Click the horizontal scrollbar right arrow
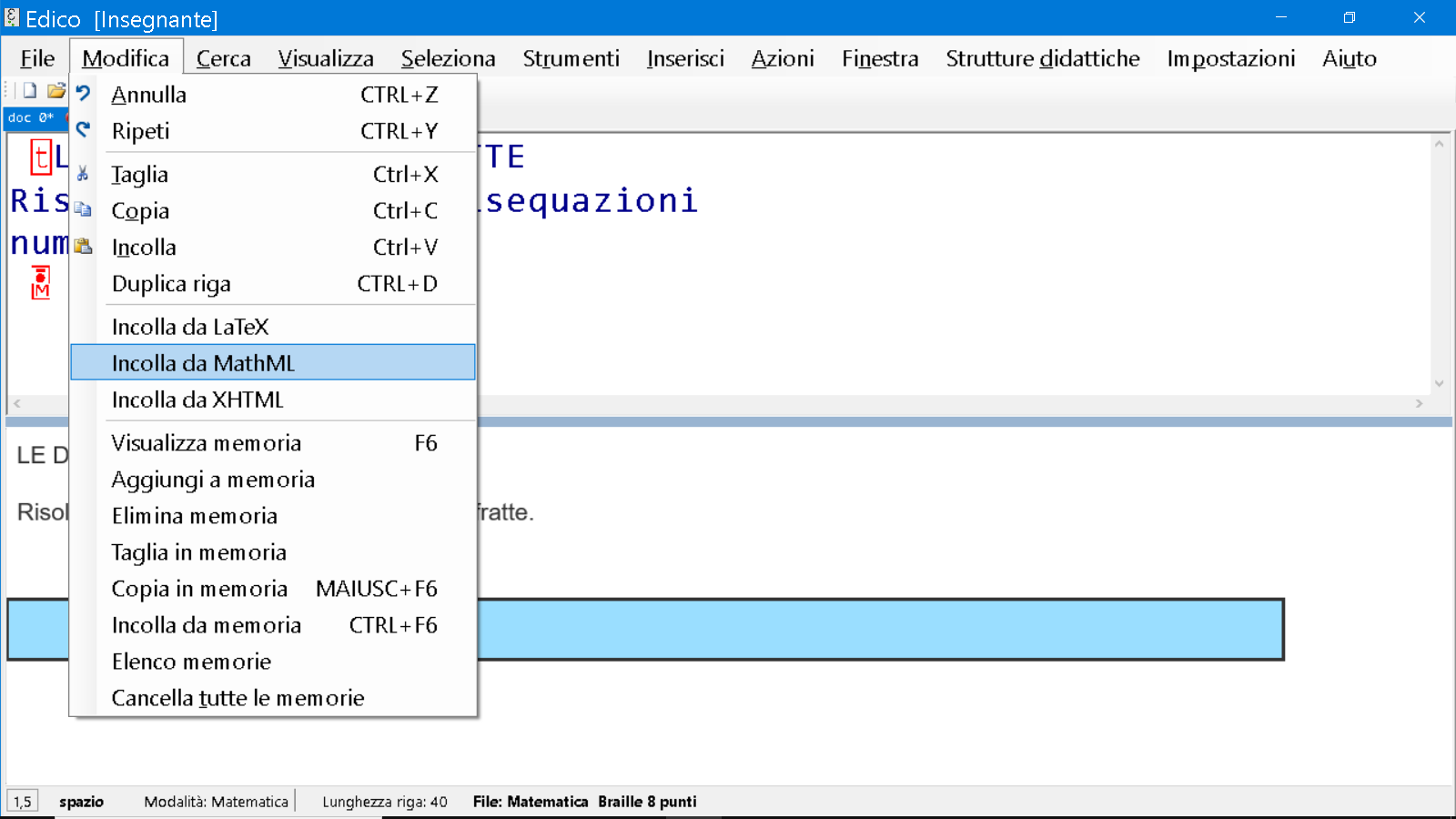 click(x=1419, y=403)
